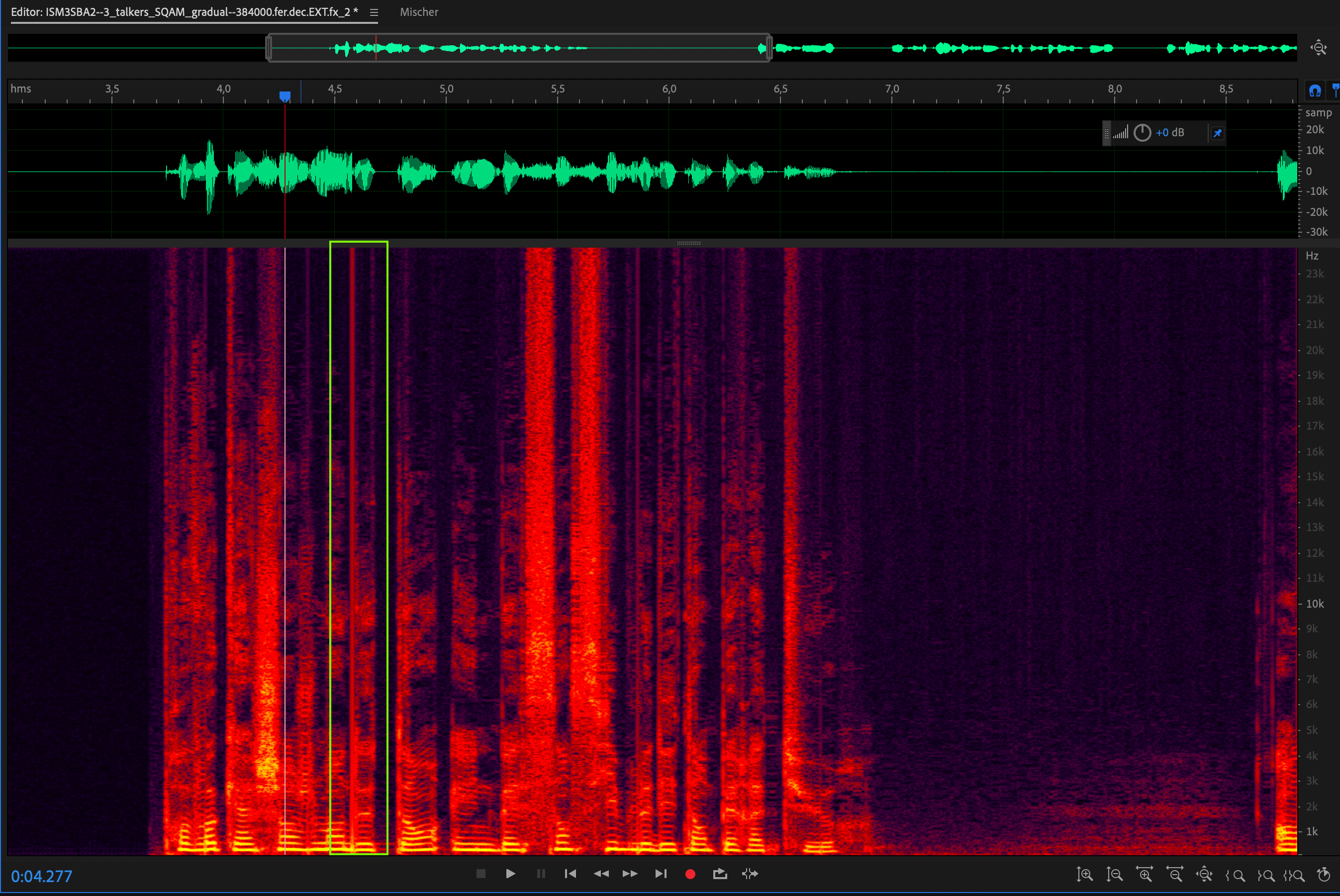Screen dimensions: 1340x896
Task: Zoom out amplitude with vertical magnifier icon
Action: (x=1114, y=874)
